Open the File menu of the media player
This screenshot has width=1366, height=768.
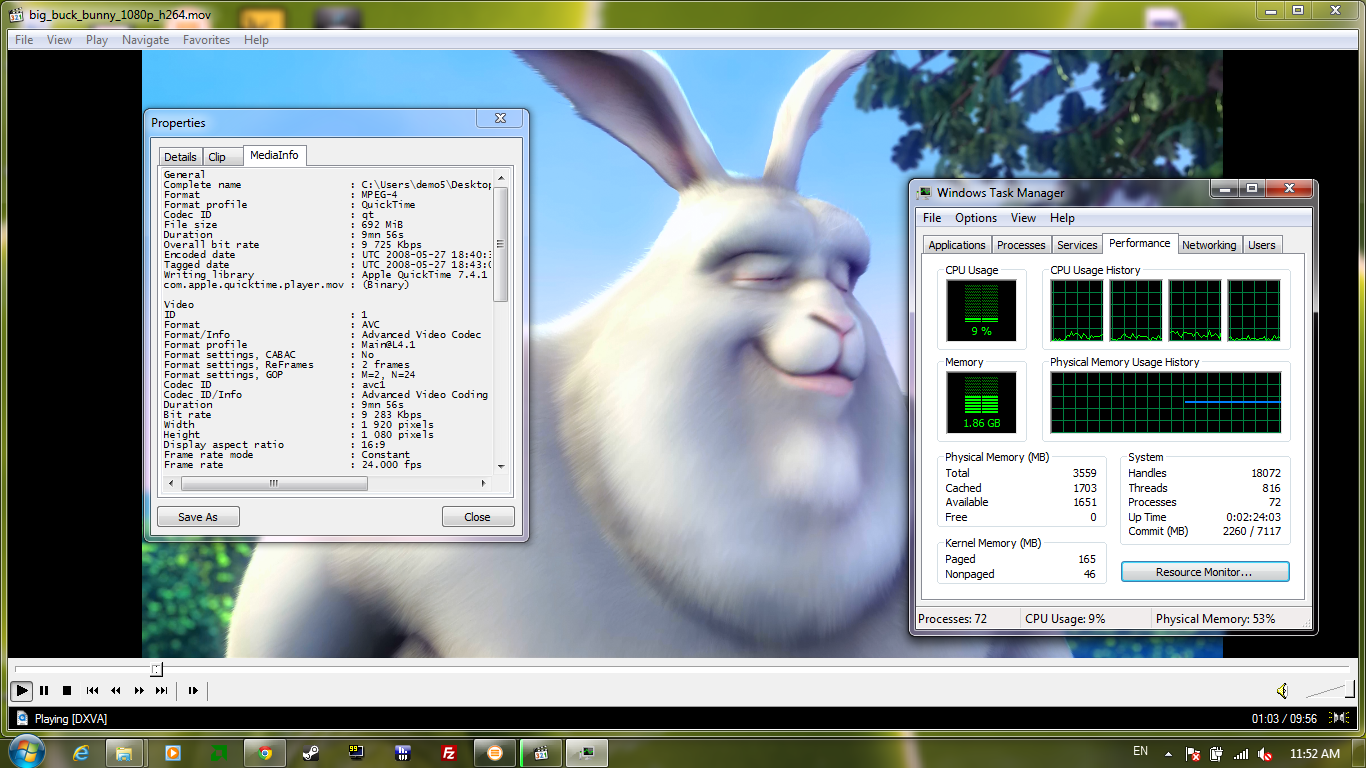click(x=24, y=40)
